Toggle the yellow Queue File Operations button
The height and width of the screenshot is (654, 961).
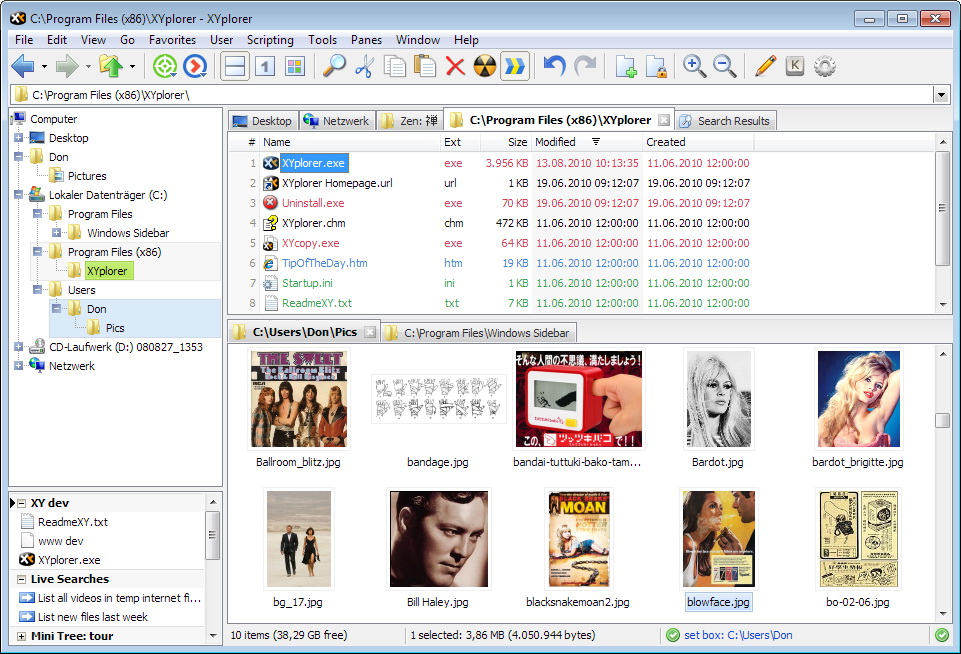515,66
